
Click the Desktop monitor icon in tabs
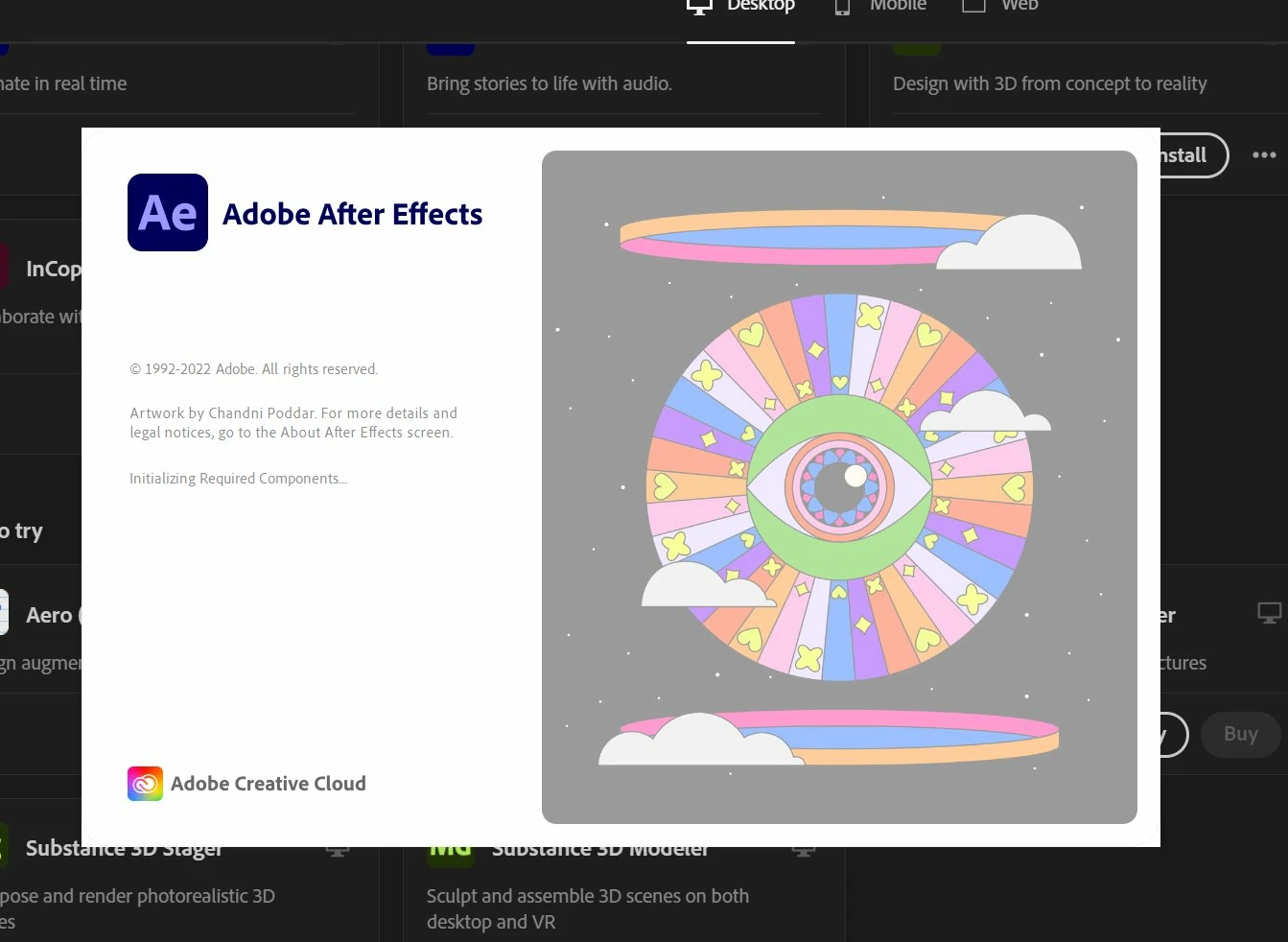(x=700, y=7)
